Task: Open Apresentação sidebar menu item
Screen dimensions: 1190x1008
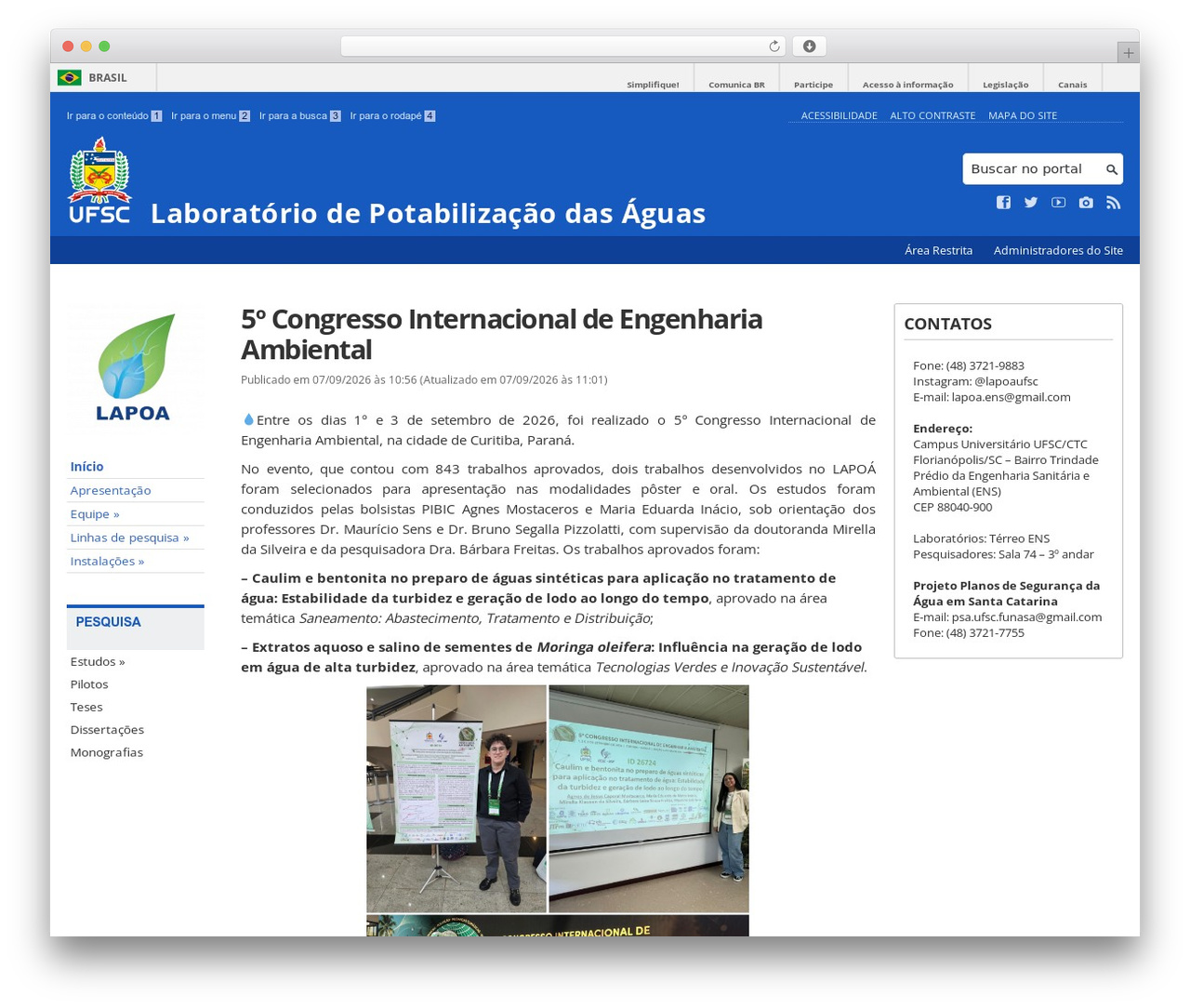Action: 110,490
